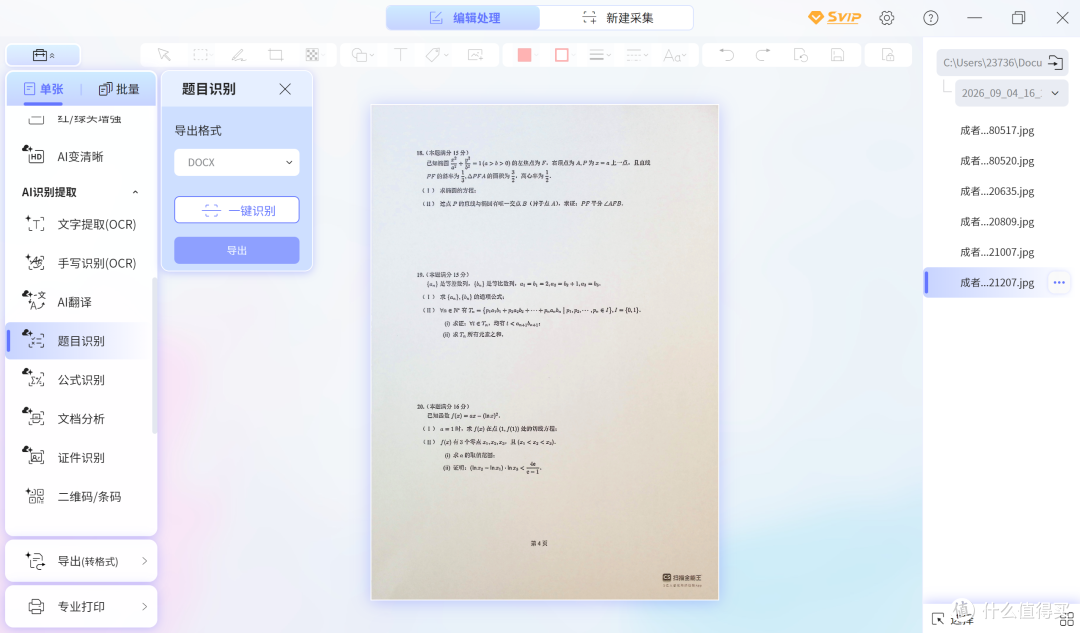Switch to 单张 single mode tab
The width and height of the screenshot is (1080, 633).
coord(43,89)
